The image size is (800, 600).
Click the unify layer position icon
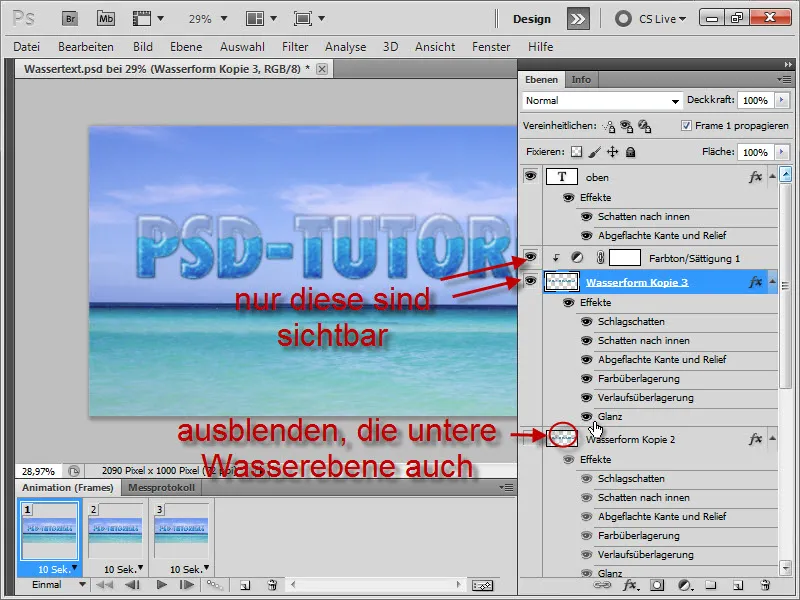click(609, 126)
